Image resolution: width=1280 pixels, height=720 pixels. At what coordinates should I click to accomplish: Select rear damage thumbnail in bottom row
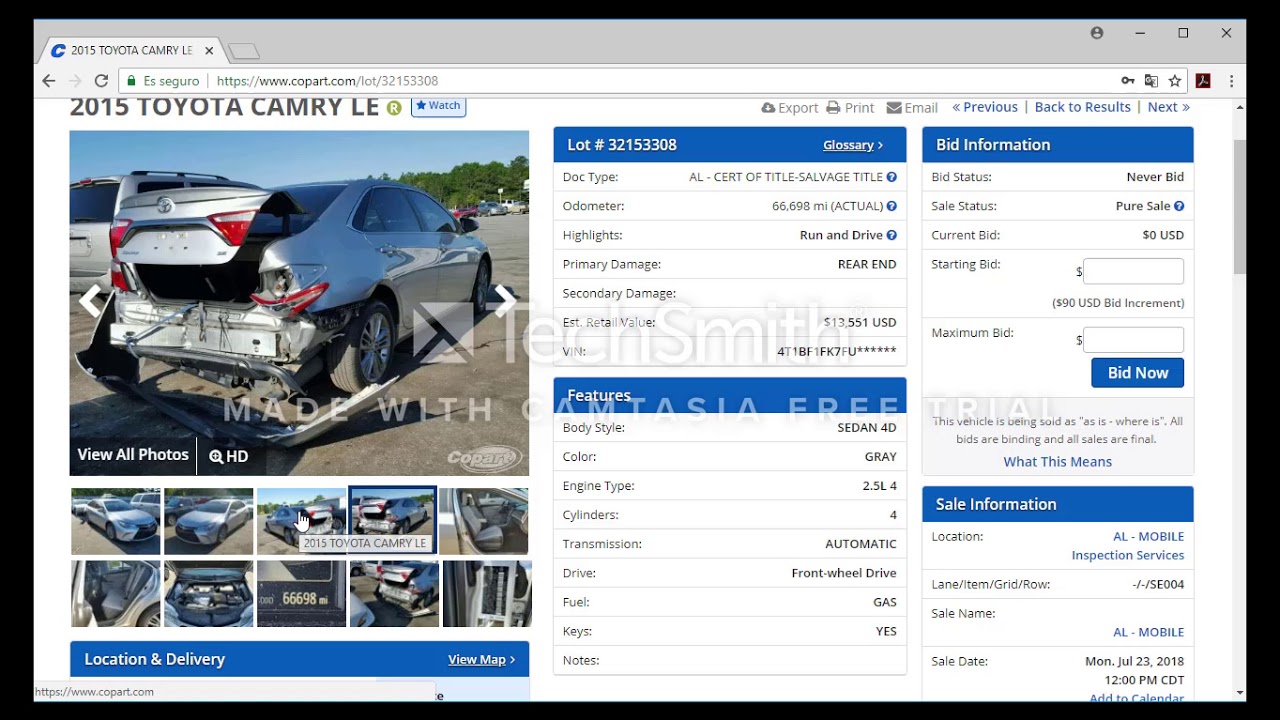[x=394, y=594]
